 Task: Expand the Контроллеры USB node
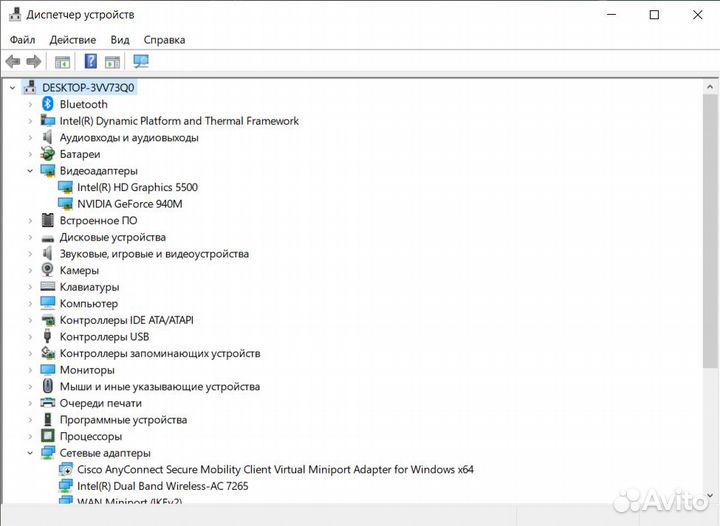click(30, 337)
